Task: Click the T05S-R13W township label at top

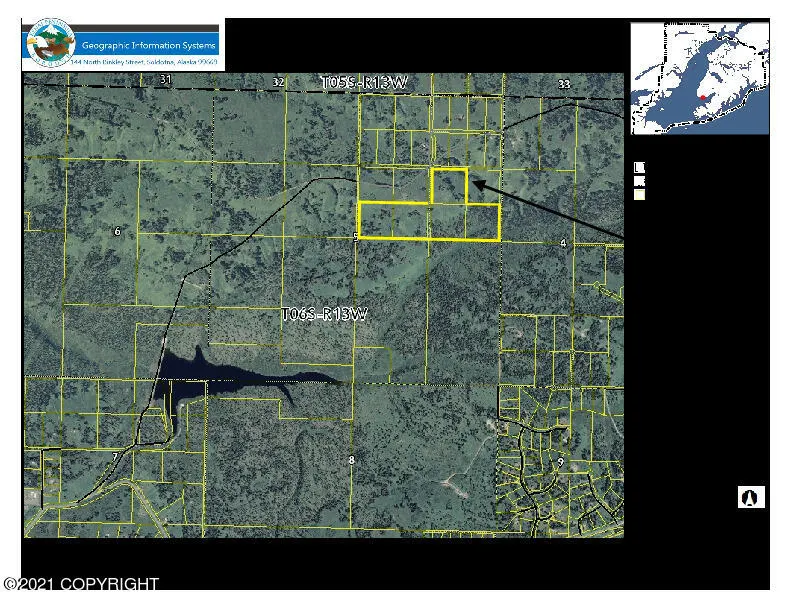Action: (364, 82)
